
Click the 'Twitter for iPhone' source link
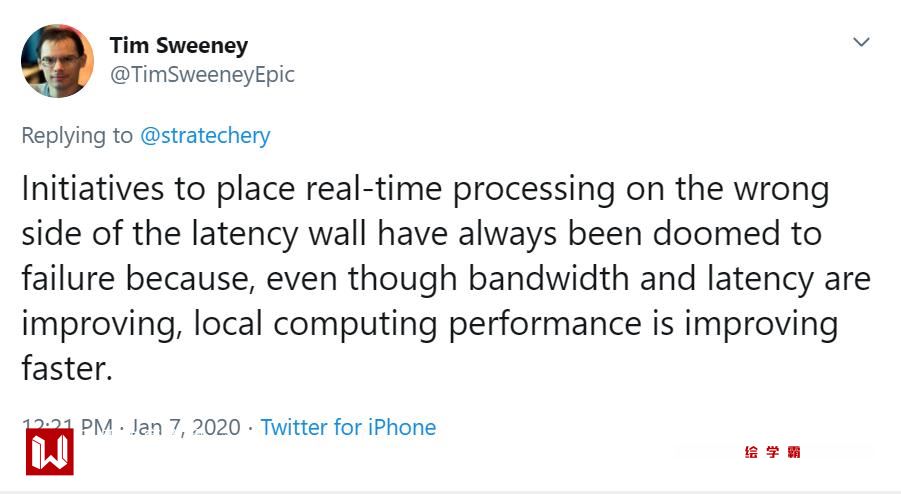point(348,427)
